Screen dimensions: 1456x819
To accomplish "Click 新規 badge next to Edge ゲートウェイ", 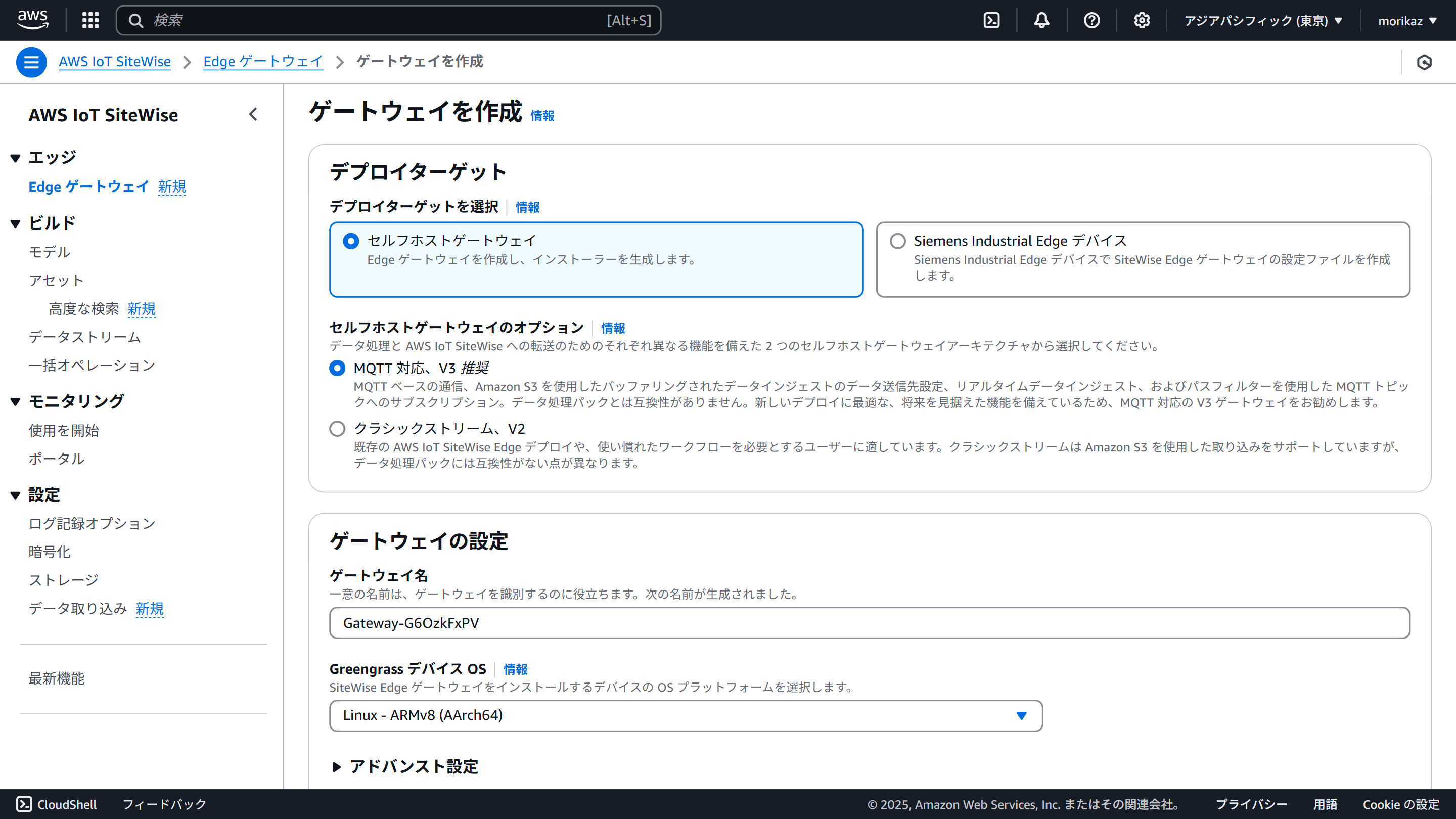I will click(x=172, y=187).
